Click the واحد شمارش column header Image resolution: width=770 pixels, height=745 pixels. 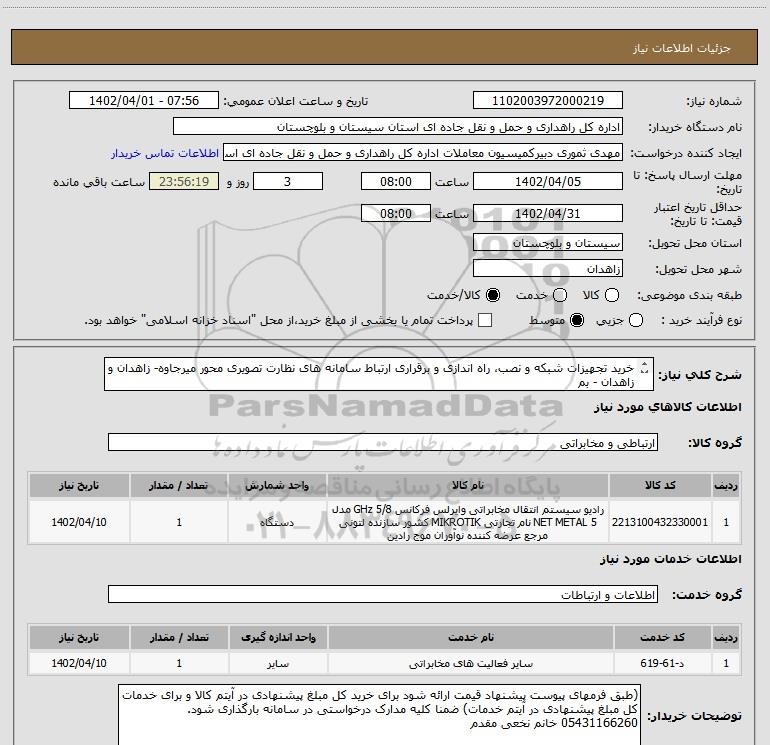277,485
